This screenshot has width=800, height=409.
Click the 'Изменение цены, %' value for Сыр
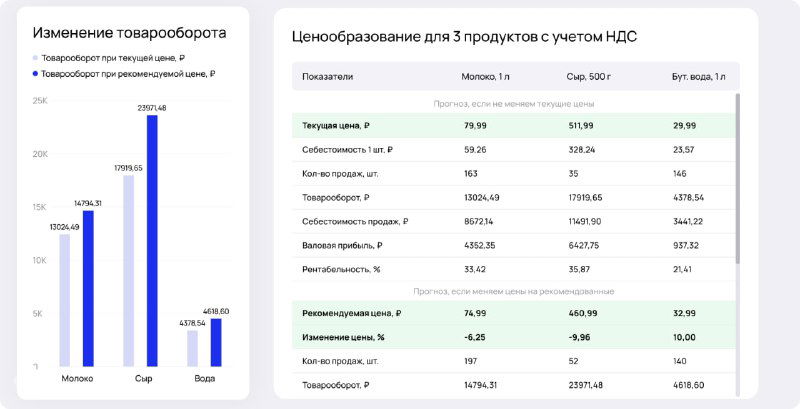[x=582, y=337]
